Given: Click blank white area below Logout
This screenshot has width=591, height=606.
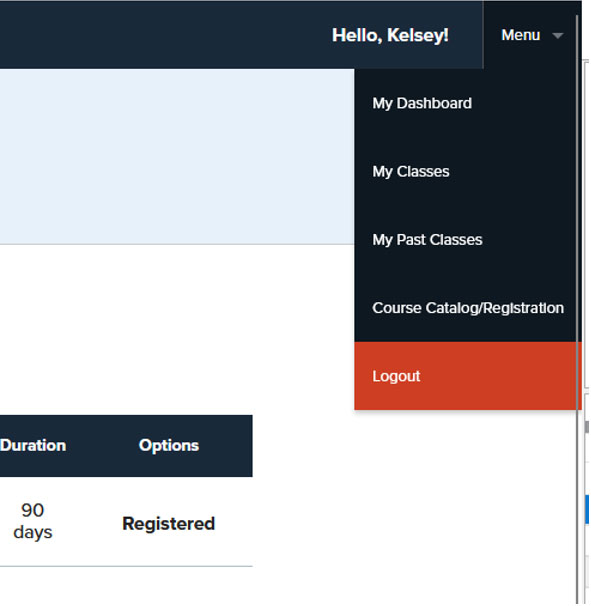Looking at the screenshot, I should (464, 502).
